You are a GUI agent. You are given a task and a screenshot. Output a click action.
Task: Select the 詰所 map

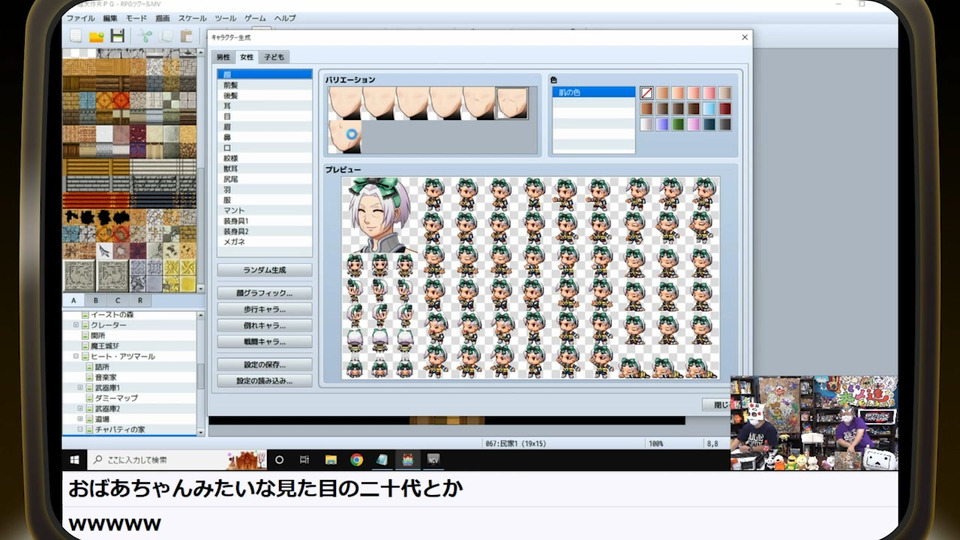[x=102, y=367]
